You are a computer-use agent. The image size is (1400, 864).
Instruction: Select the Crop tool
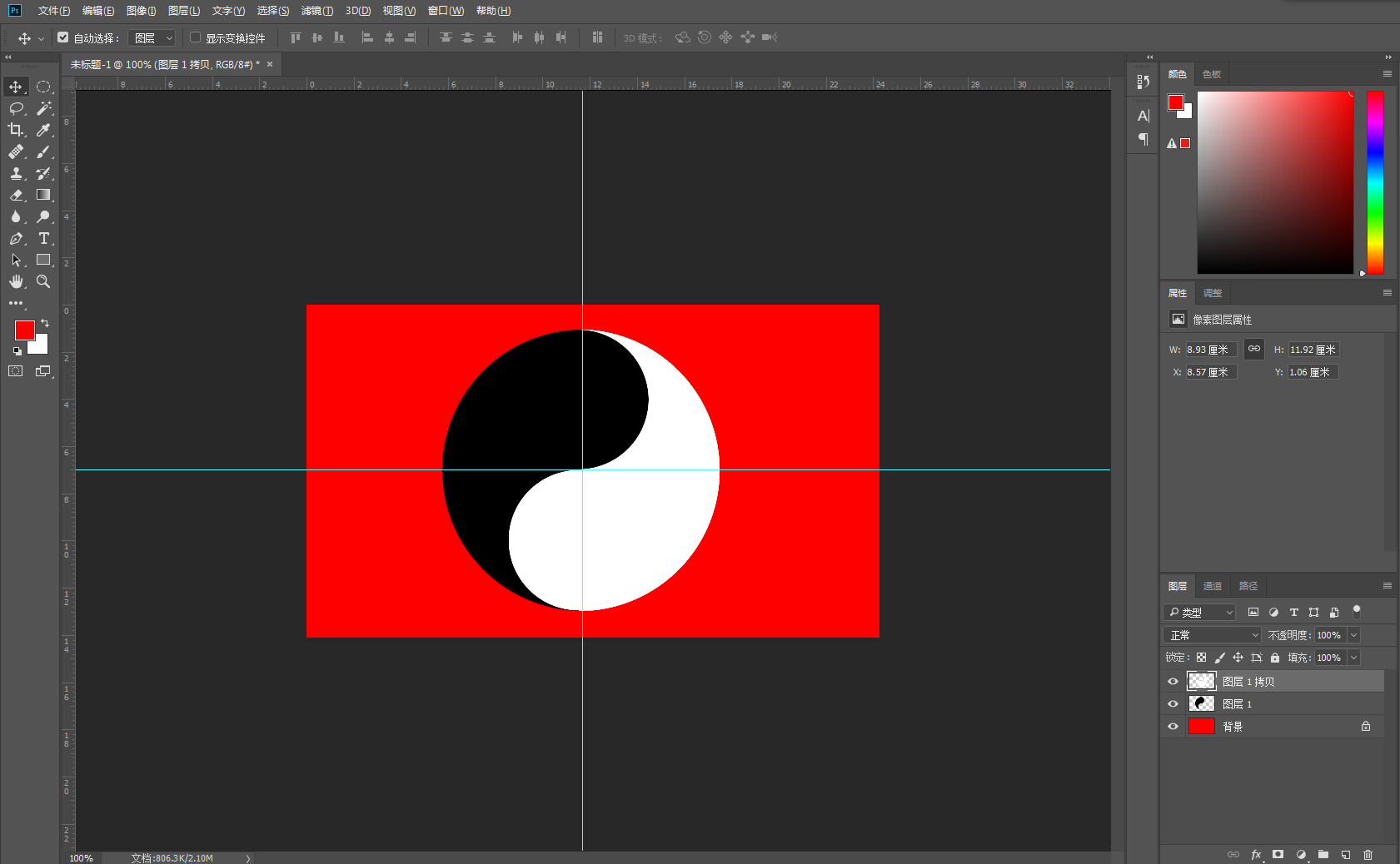click(x=16, y=130)
